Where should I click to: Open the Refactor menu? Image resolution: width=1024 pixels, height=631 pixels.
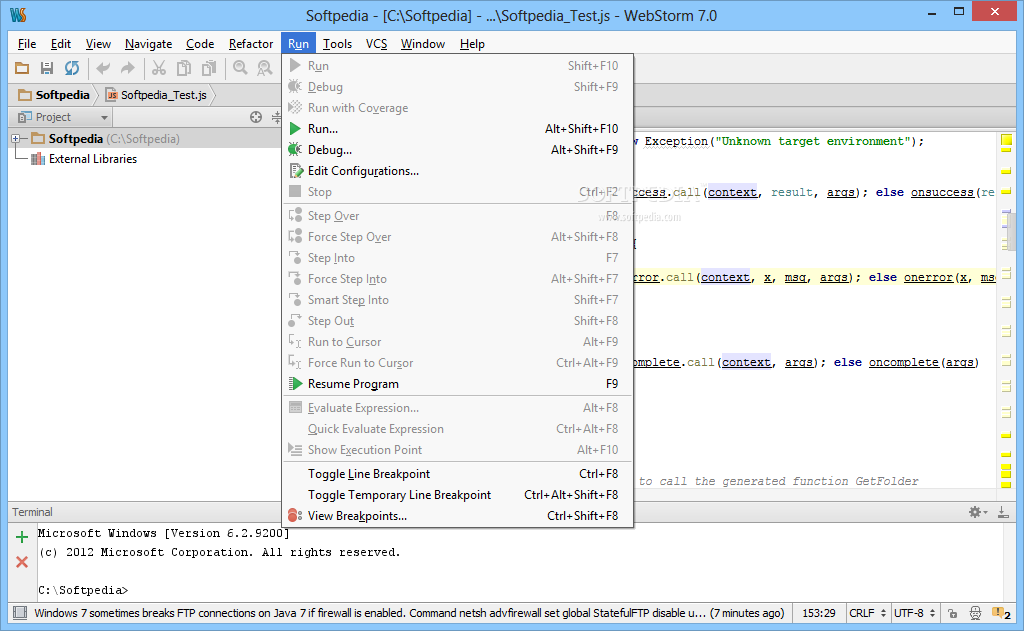(251, 44)
